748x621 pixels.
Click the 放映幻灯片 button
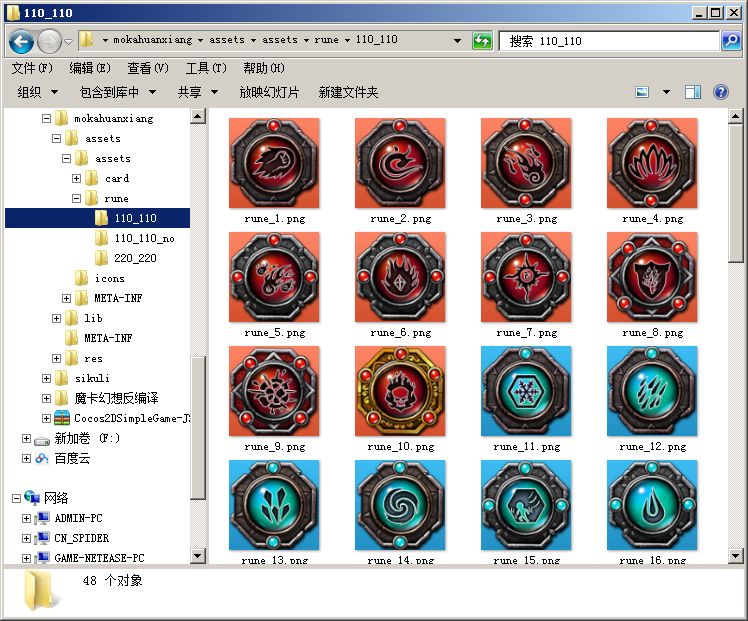coord(269,92)
